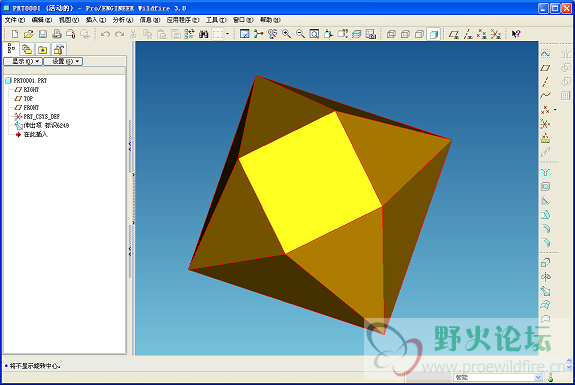575x385 pixels.
Task: Start the Sketch tool from the right toolbar
Action: coord(545,54)
